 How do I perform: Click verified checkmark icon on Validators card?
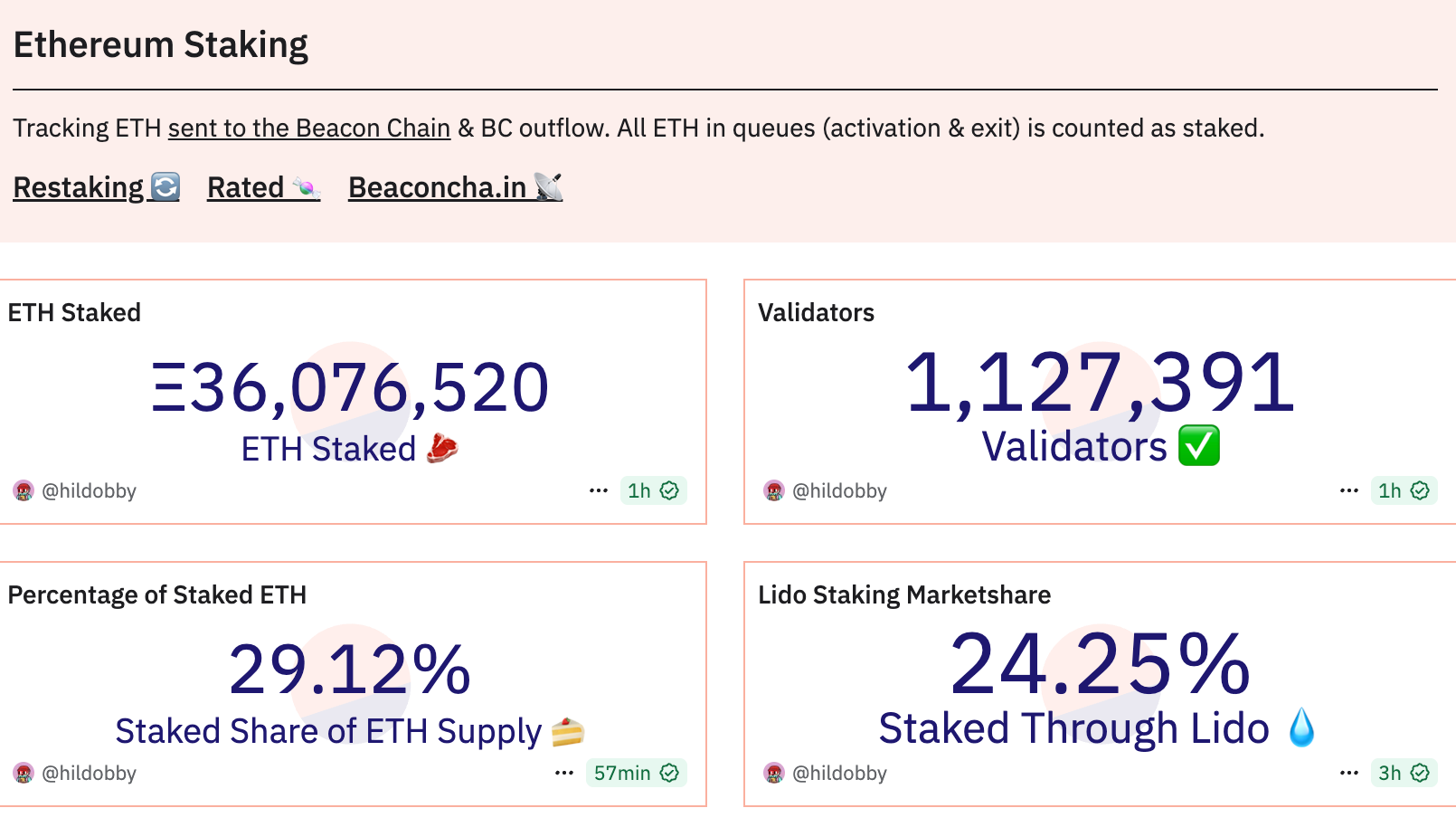(1420, 490)
